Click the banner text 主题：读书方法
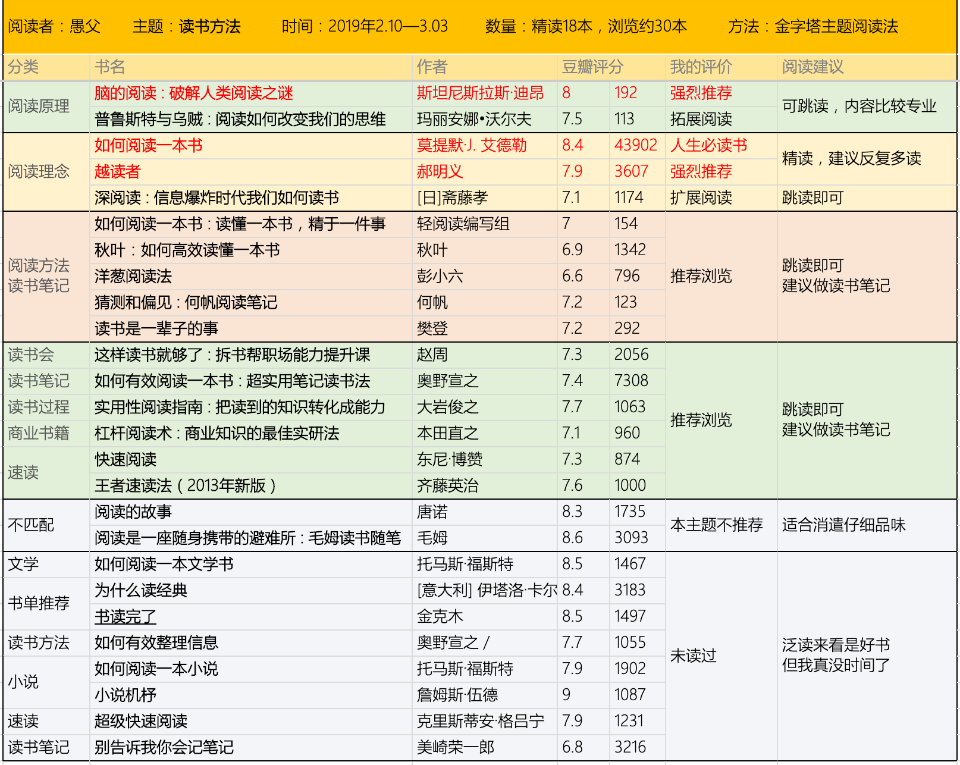 187,26
